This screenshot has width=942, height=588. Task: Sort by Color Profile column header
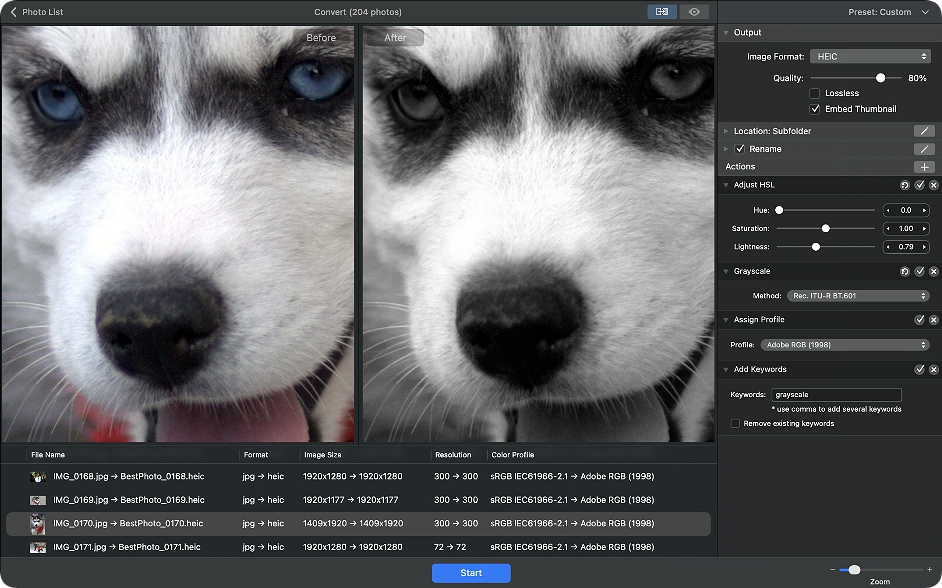(512, 455)
